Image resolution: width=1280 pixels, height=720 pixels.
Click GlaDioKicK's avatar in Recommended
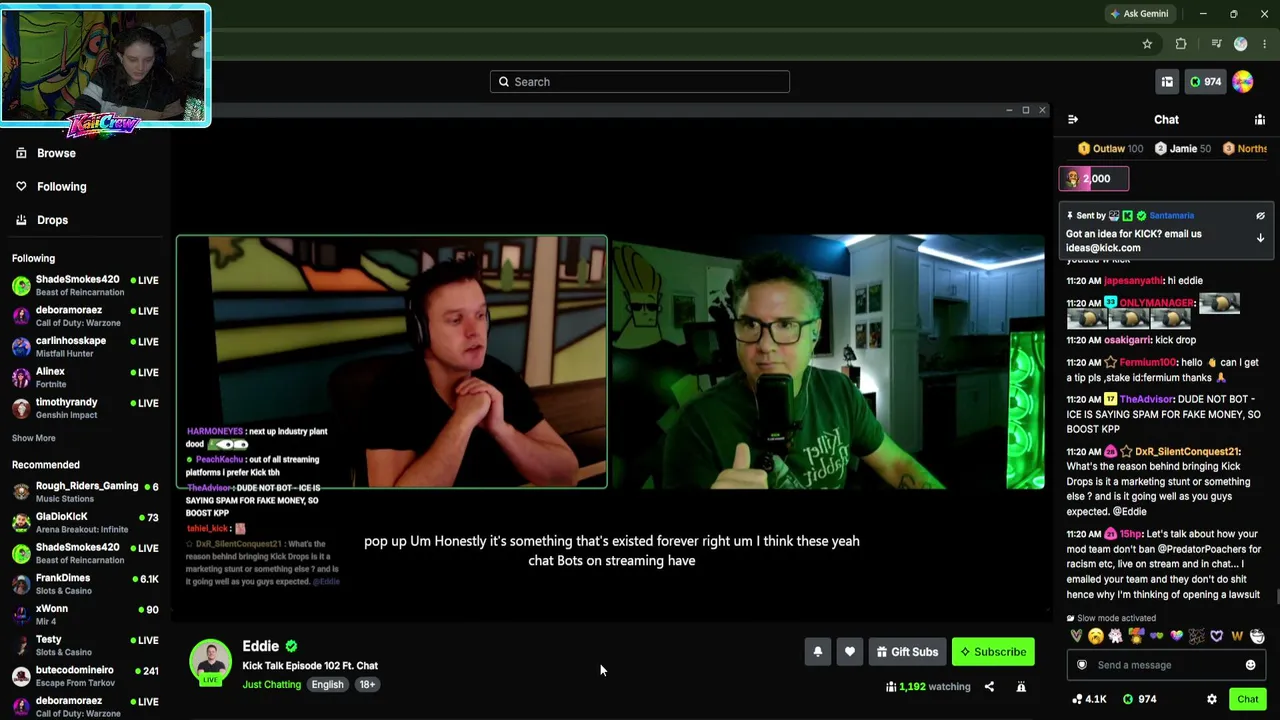pos(21,522)
